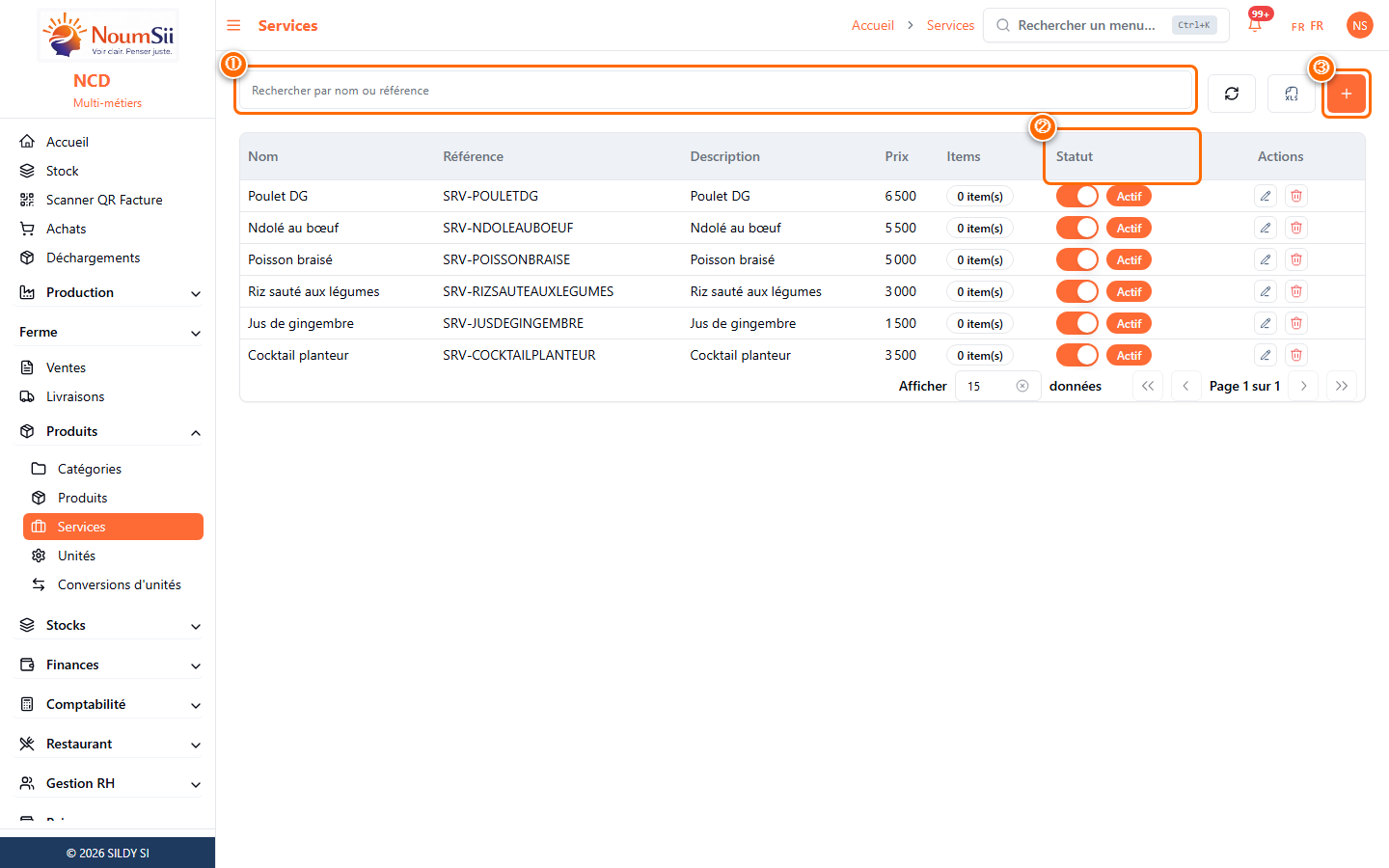Delete the Cocktail planteur service
Screen dimensions: 1389x868
[1296, 355]
